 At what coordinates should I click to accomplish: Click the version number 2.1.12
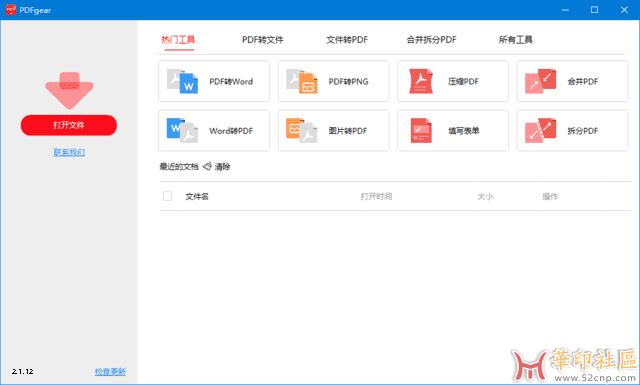tap(22, 372)
